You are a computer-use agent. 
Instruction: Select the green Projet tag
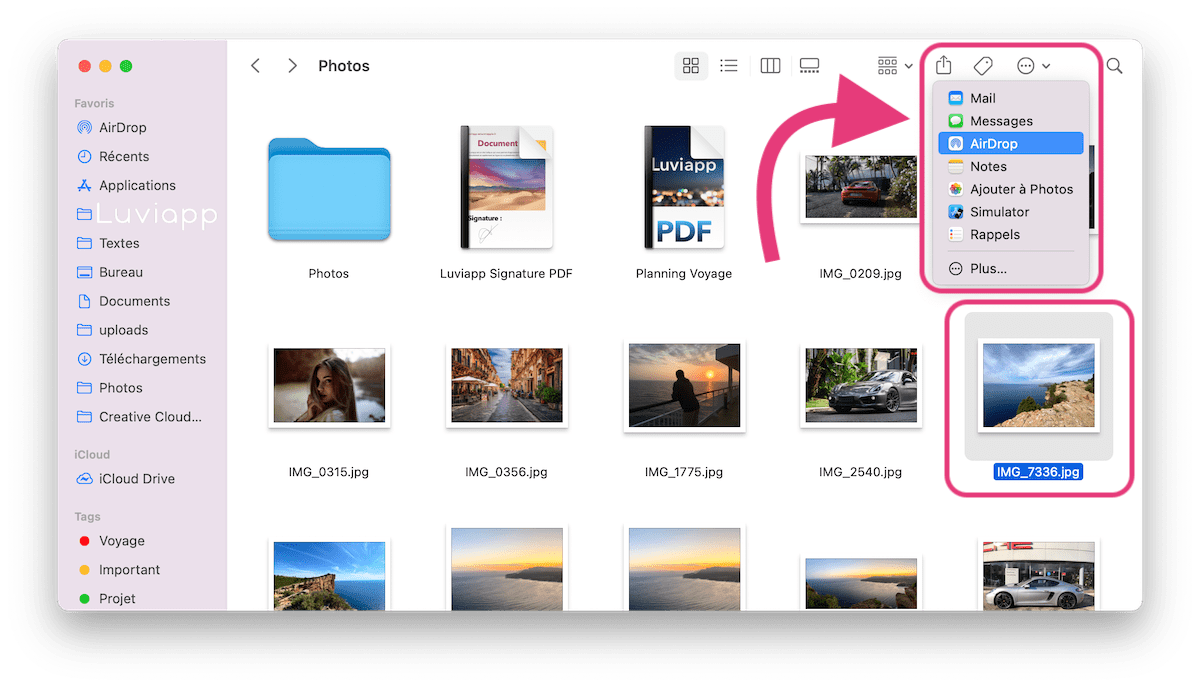(x=142, y=599)
